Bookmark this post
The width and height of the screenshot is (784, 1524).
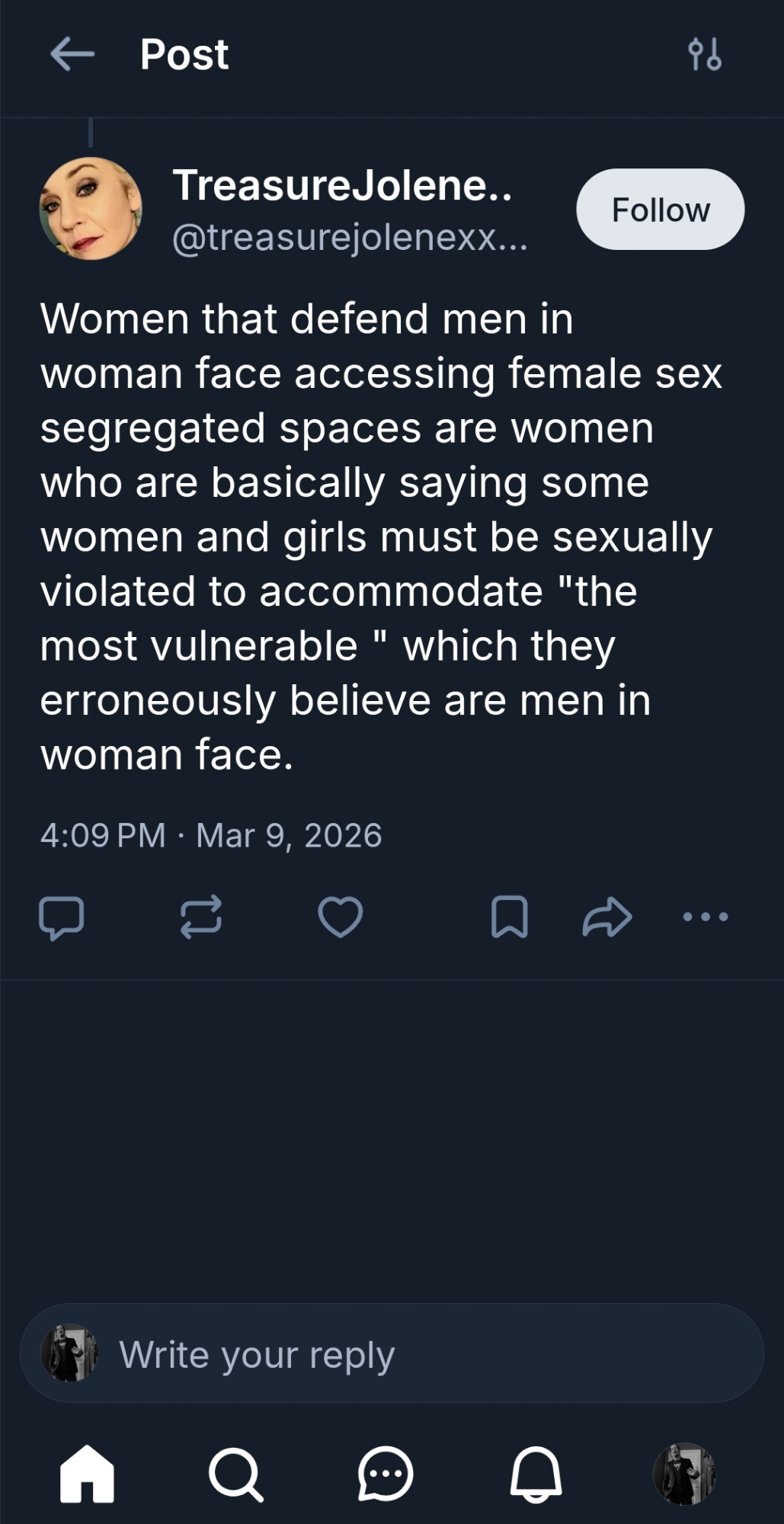click(x=510, y=917)
